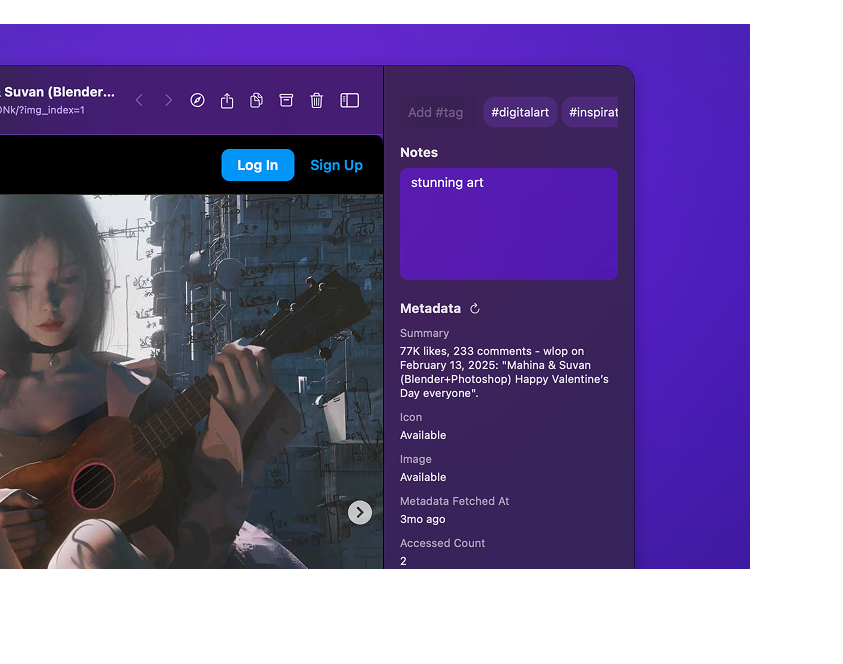Go forward with the right chevron arrow
The image size is (843, 664).
coord(168,101)
